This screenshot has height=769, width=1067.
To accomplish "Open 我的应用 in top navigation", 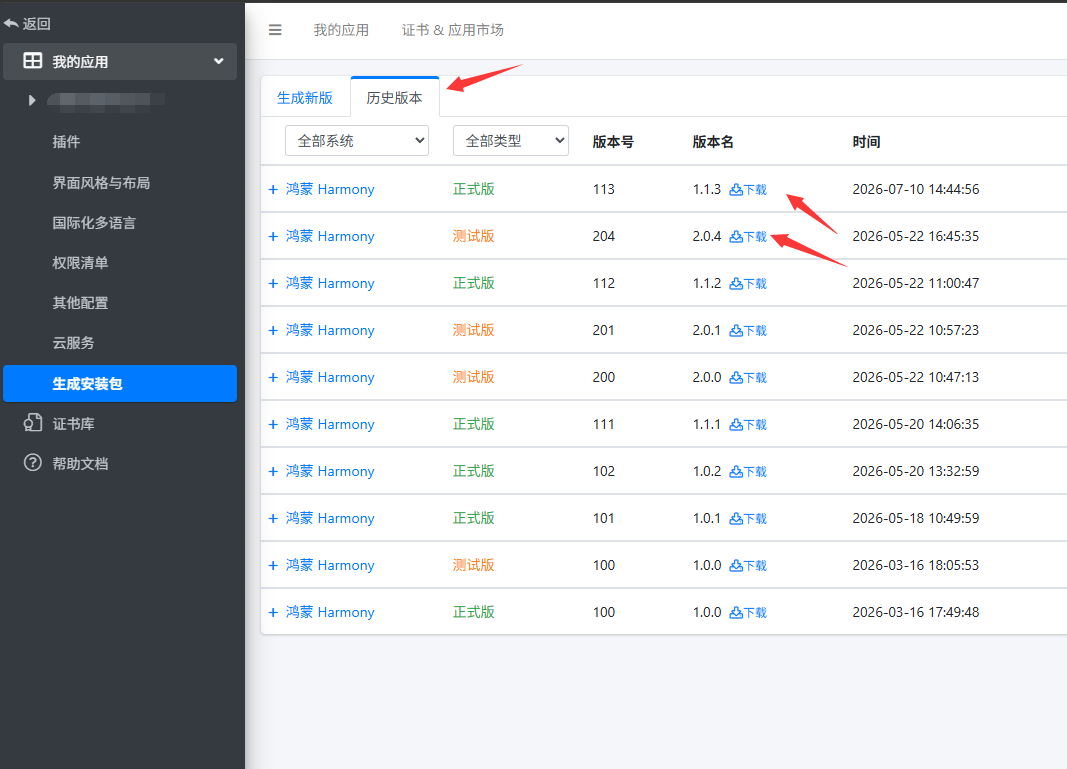I will [341, 30].
